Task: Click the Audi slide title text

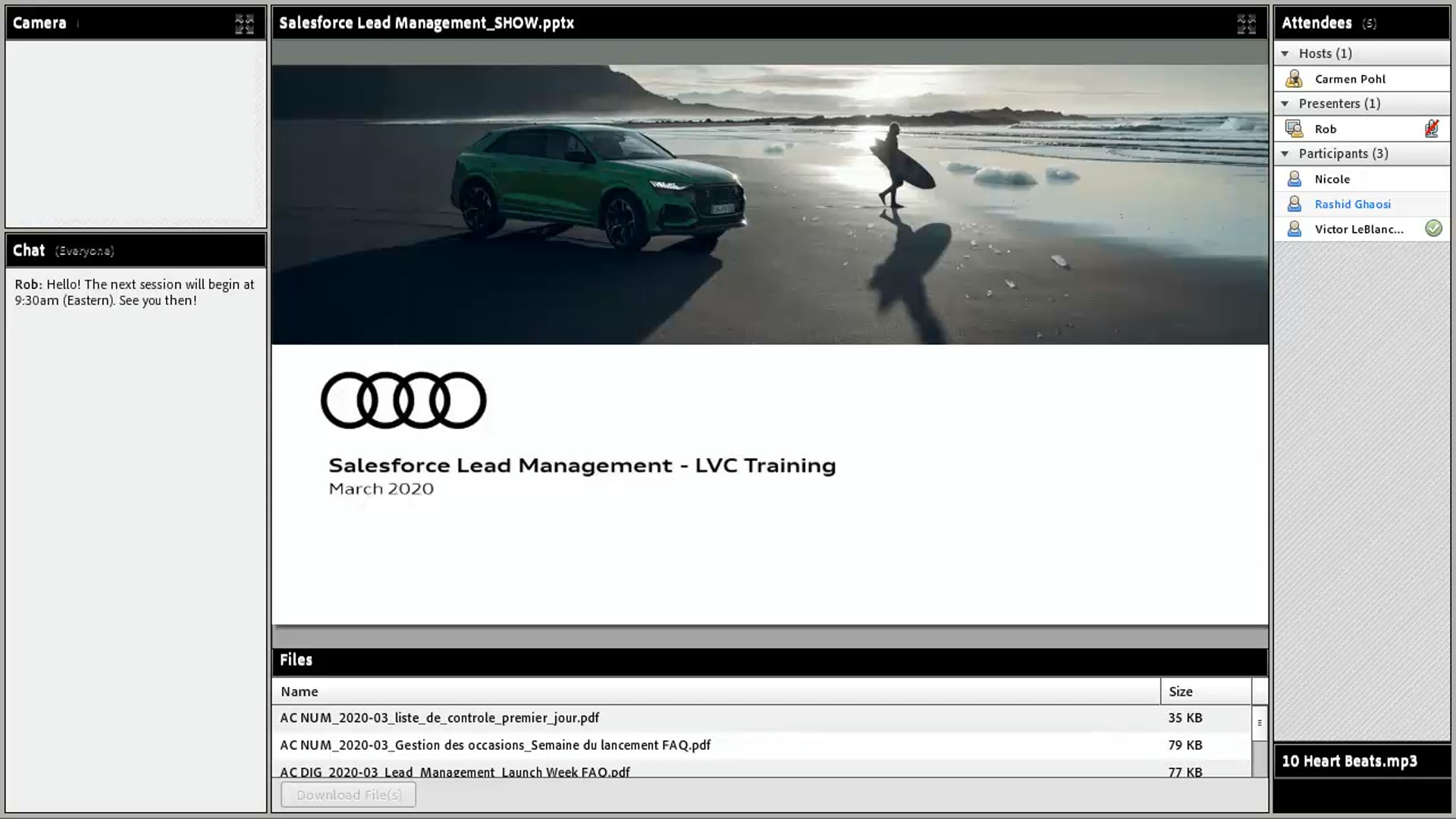Action: (x=582, y=466)
